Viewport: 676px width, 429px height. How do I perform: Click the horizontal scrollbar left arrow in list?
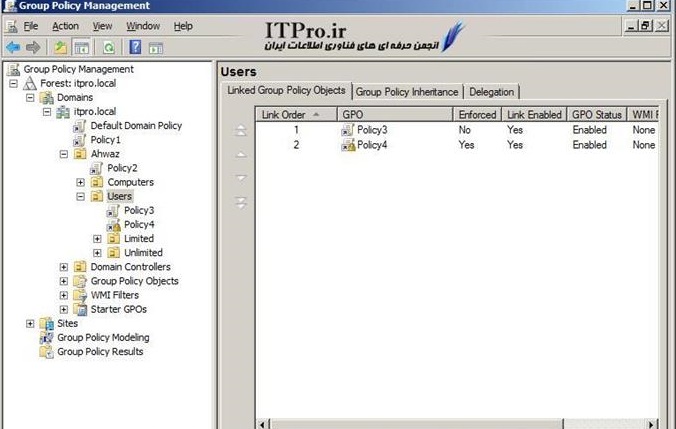pos(262,424)
